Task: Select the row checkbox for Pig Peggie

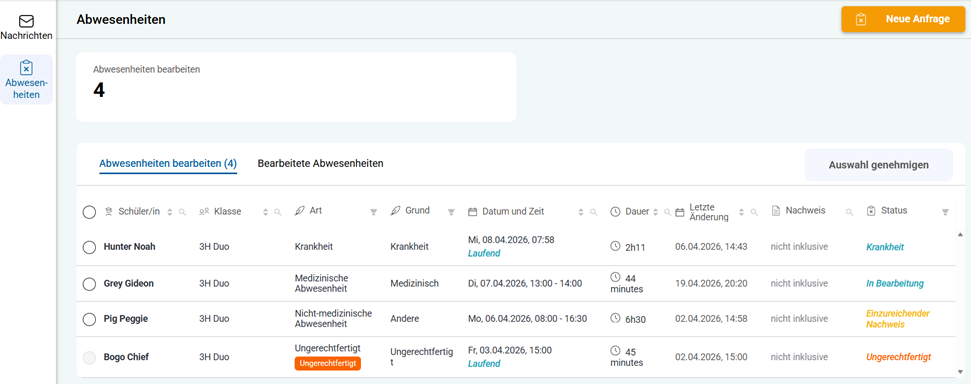Action: (x=89, y=319)
